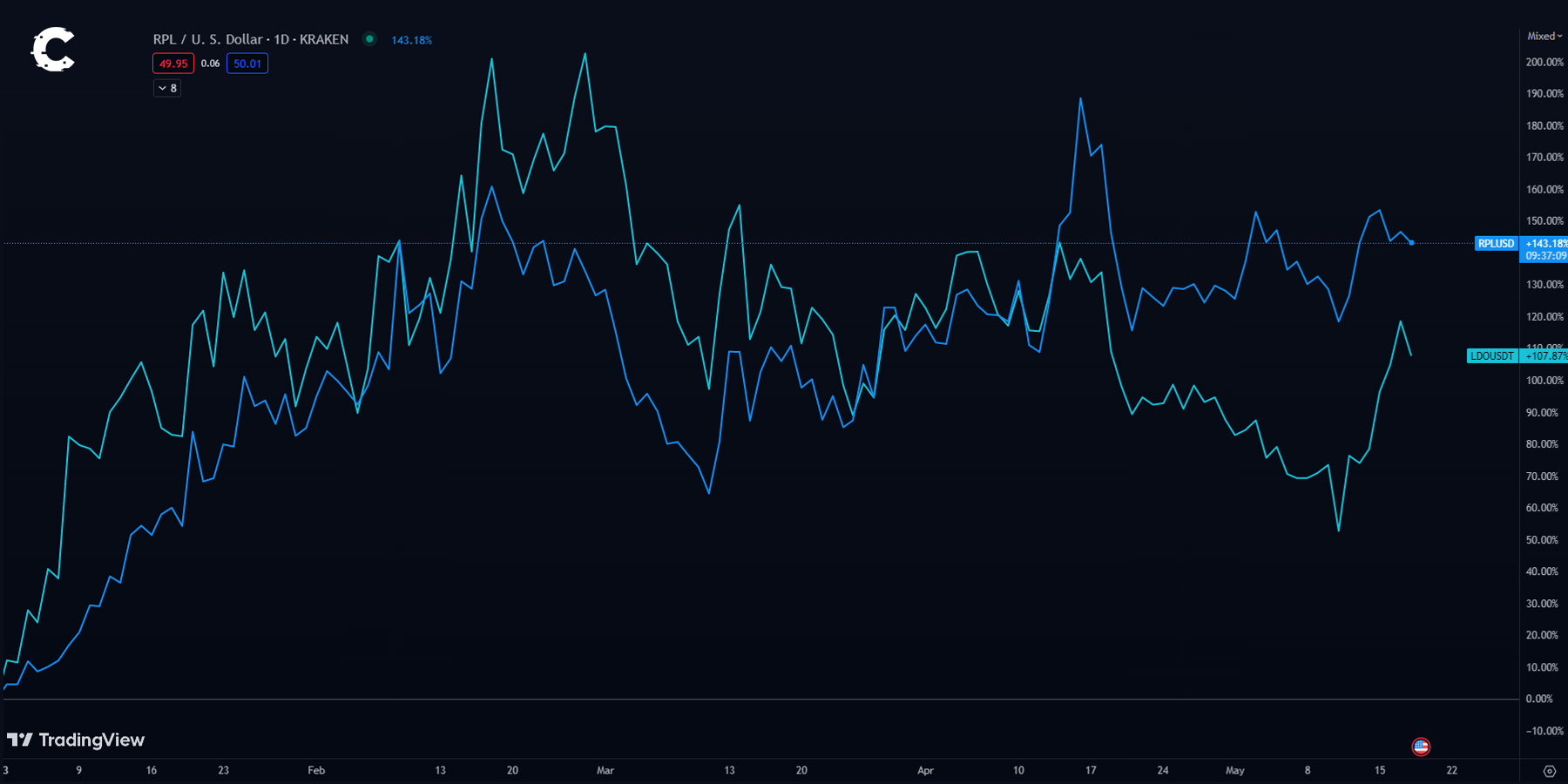Viewport: 1568px width, 784px height.
Task: Click the −10.00% price axis label
Action: point(1544,731)
